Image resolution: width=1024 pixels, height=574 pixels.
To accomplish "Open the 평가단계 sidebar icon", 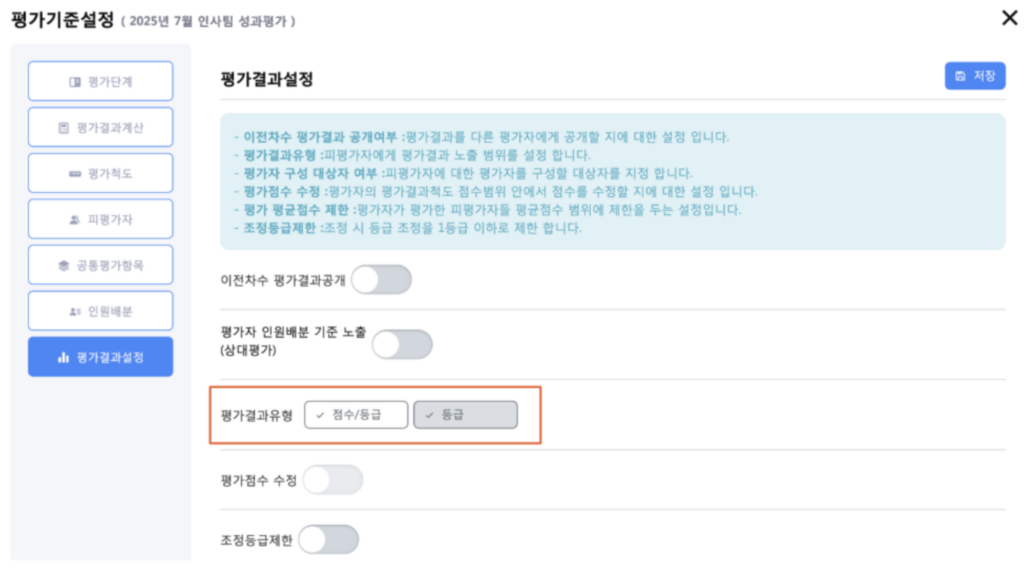I will pos(75,82).
